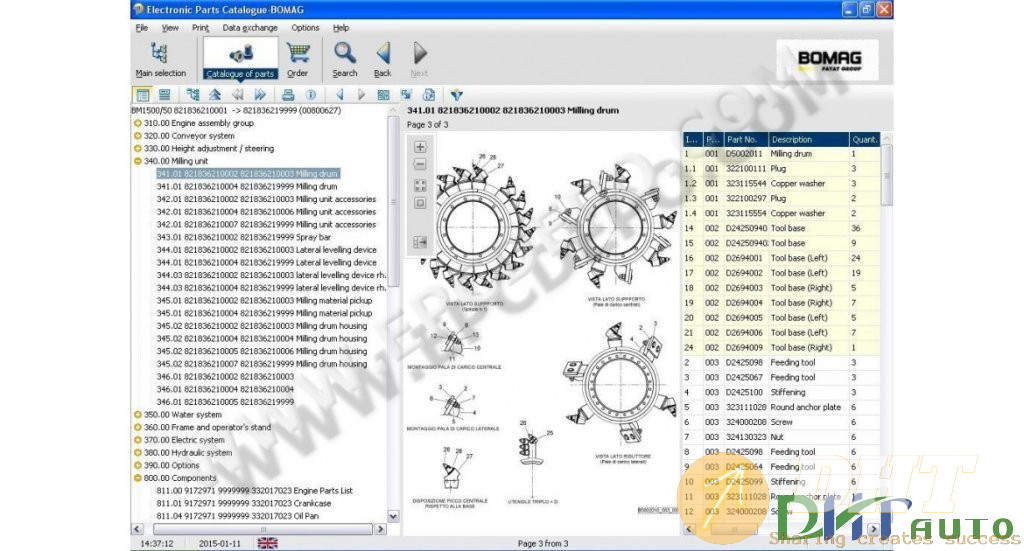This screenshot has height=551, width=1024.
Task: Switch to second list view icon
Action: click(x=165, y=95)
